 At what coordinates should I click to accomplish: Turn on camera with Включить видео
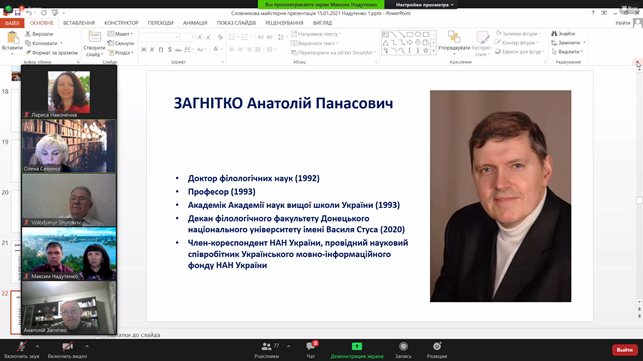pyautogui.click(x=67, y=350)
